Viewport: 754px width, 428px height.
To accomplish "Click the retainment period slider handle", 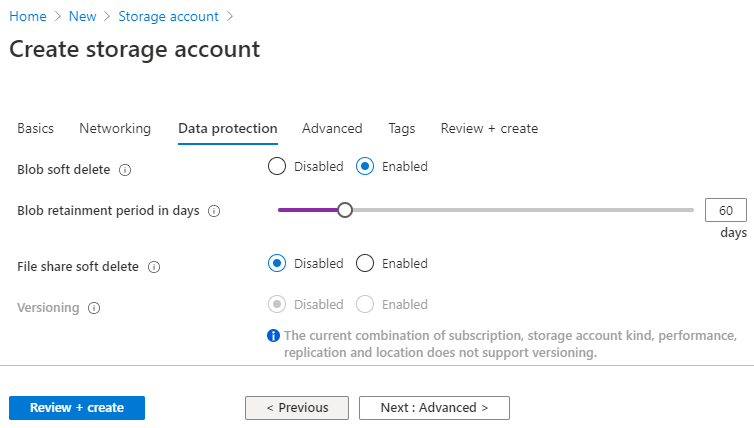I will click(x=345, y=210).
